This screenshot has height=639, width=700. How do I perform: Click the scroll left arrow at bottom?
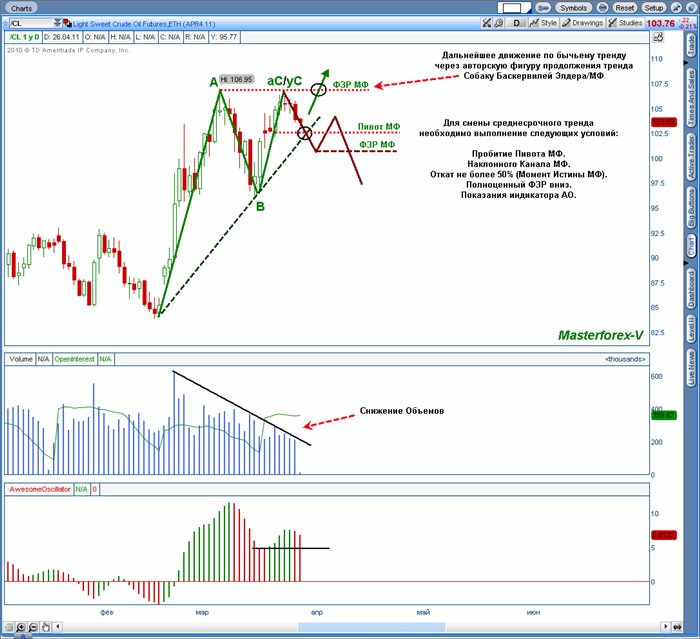[58, 627]
